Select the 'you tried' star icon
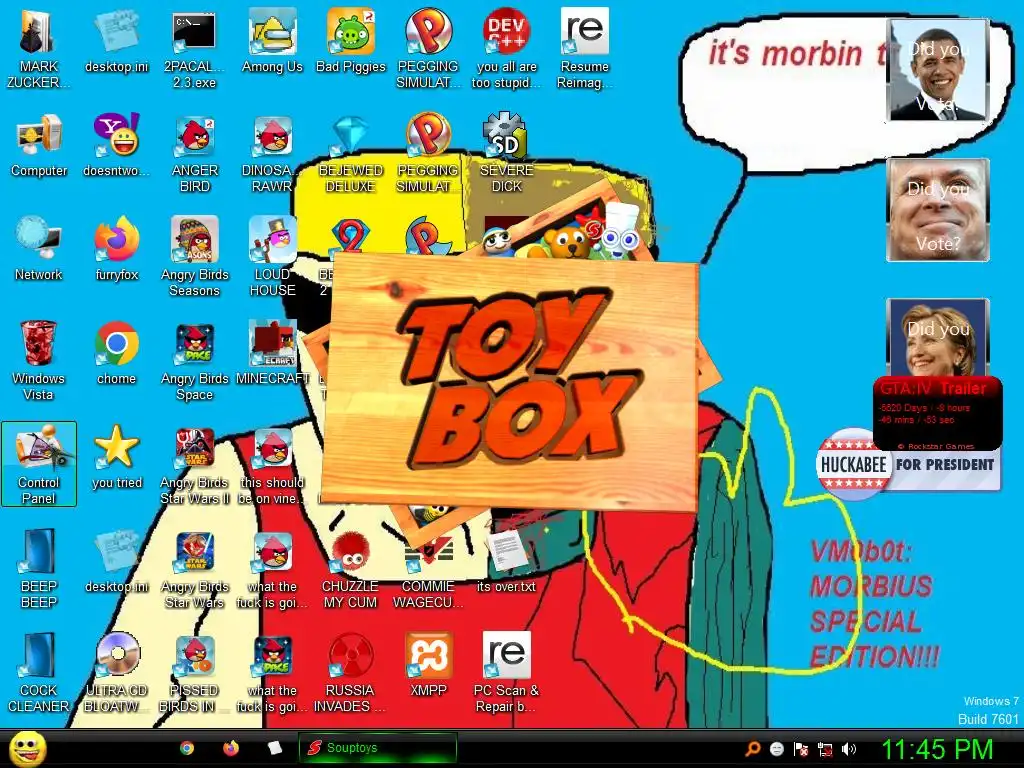This screenshot has height=768, width=1024. click(116, 457)
